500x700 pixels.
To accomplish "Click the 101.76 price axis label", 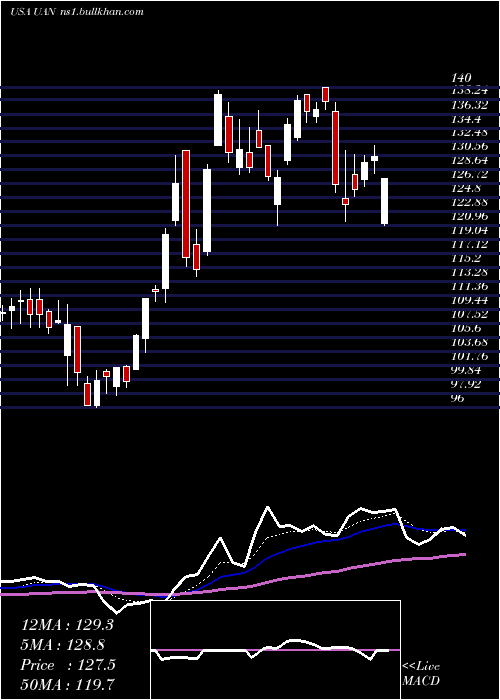I will 469,356.
